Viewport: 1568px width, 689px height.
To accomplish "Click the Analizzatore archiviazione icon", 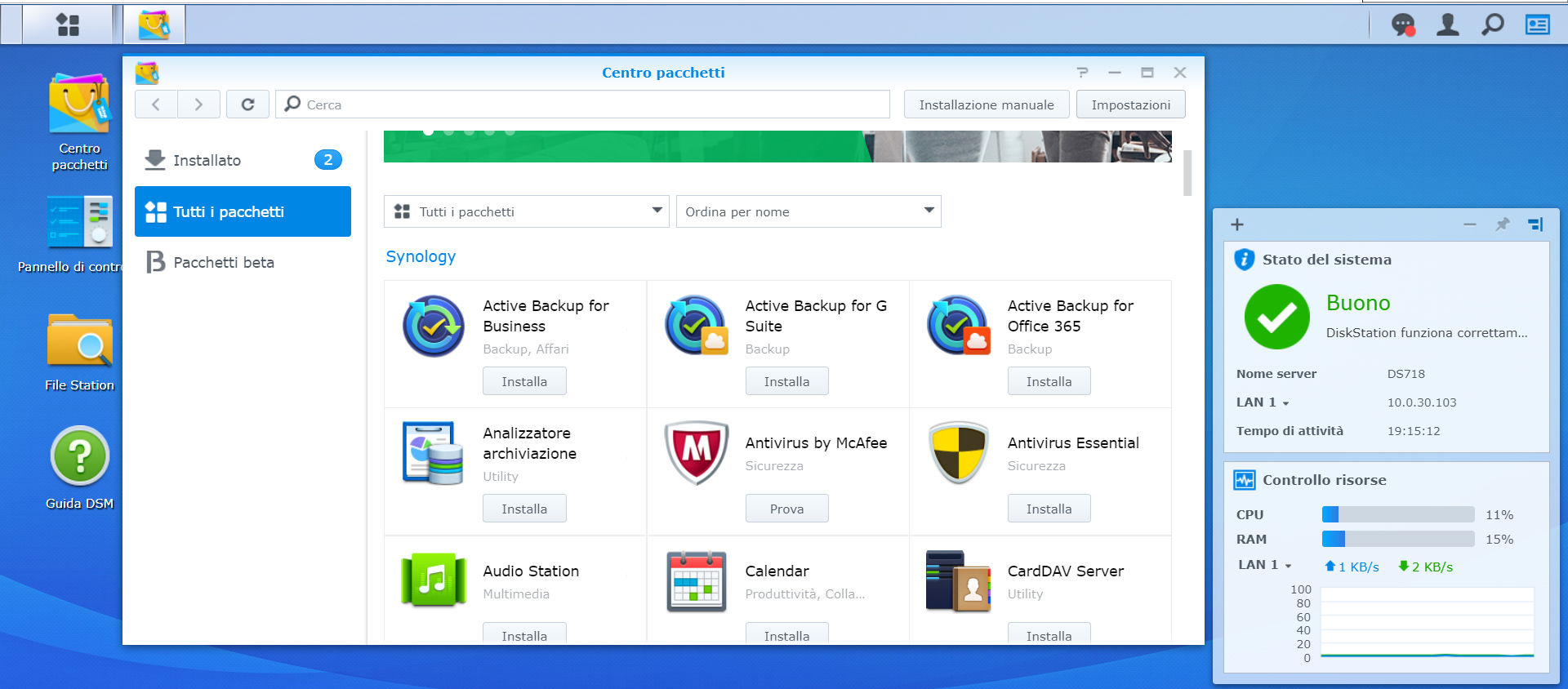I will tap(434, 453).
